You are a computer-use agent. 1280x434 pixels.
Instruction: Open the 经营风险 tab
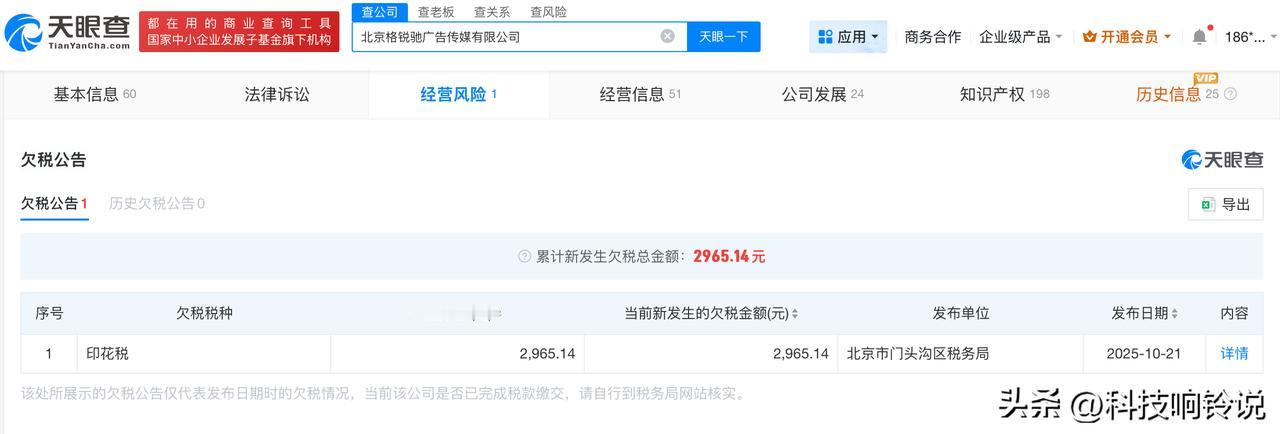tap(459, 94)
